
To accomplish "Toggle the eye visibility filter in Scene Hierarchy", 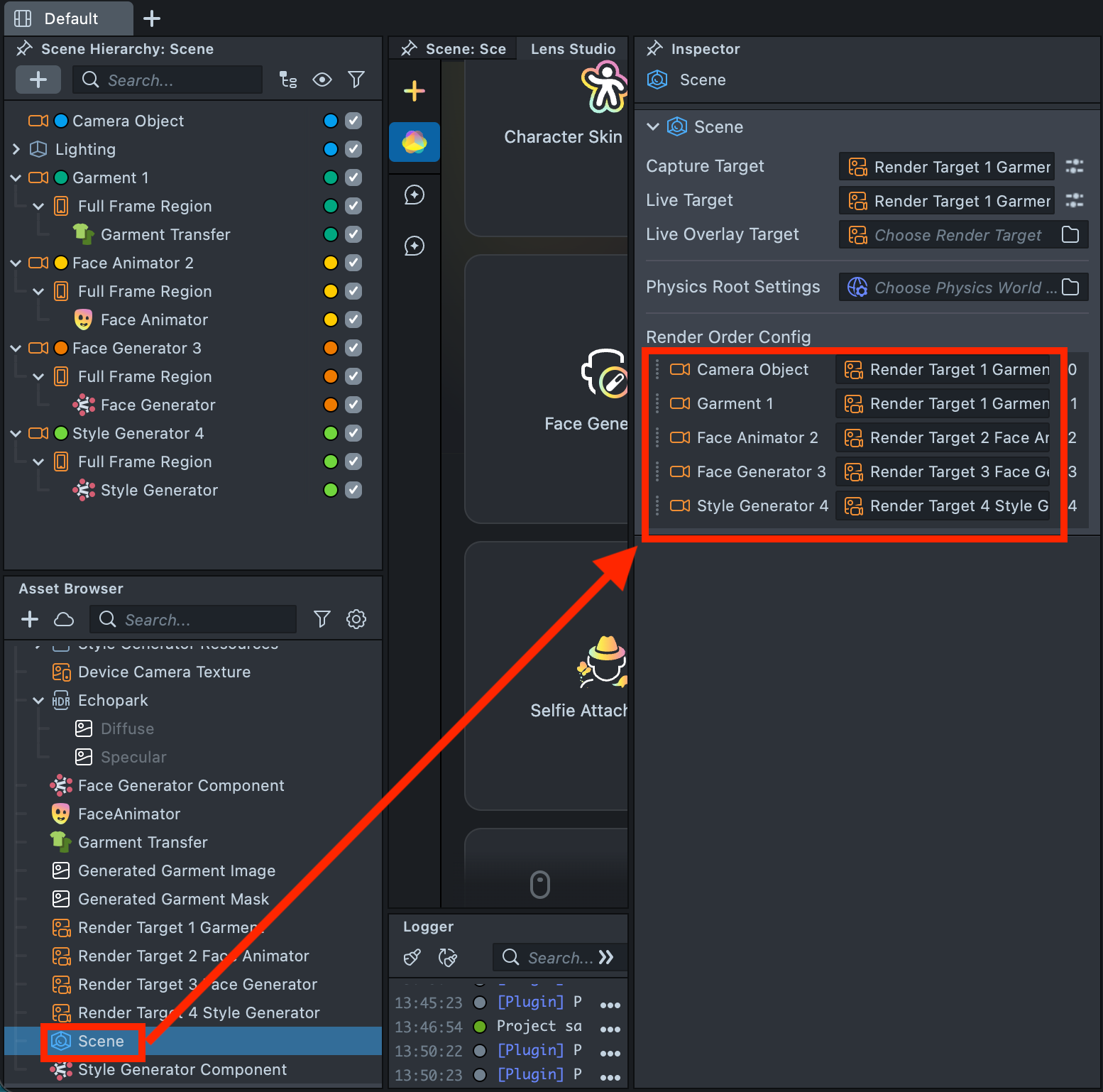I will click(x=322, y=80).
